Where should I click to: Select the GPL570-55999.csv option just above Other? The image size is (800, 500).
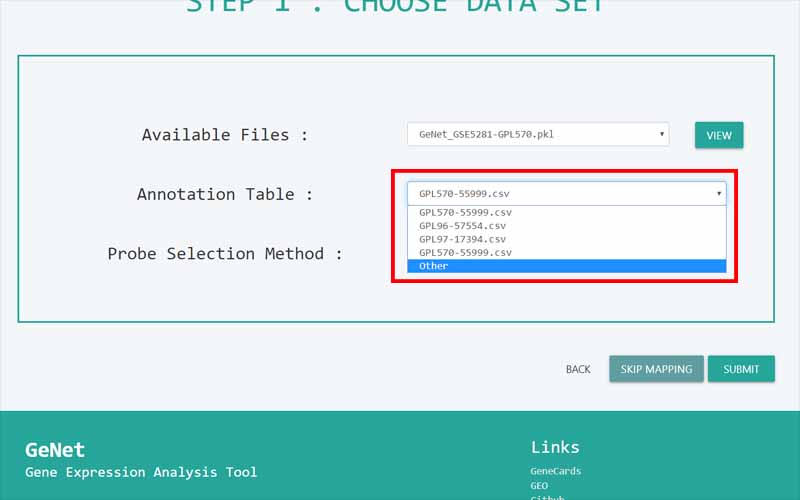point(465,253)
